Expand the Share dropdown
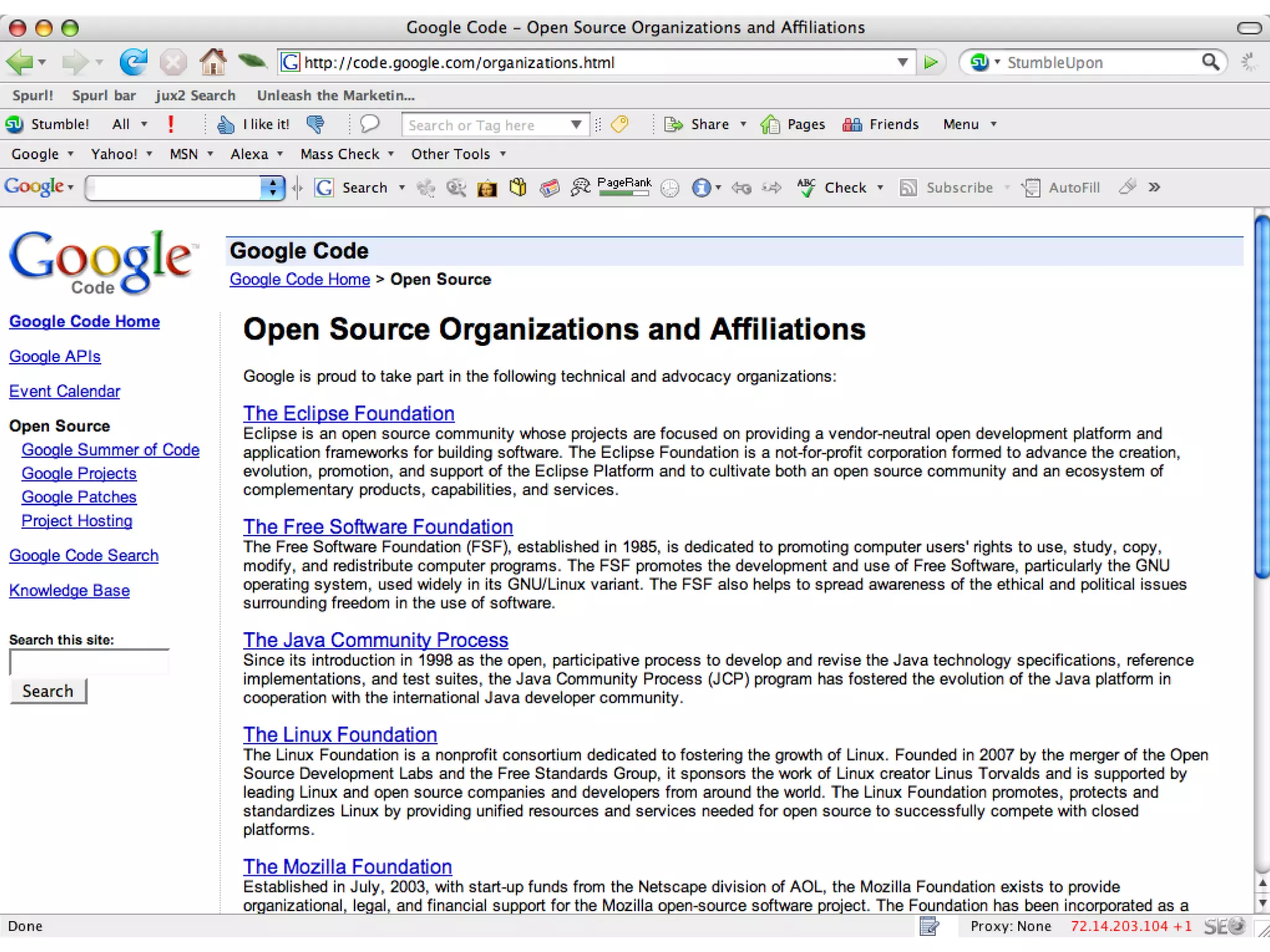This screenshot has width=1270, height=952. (x=743, y=125)
